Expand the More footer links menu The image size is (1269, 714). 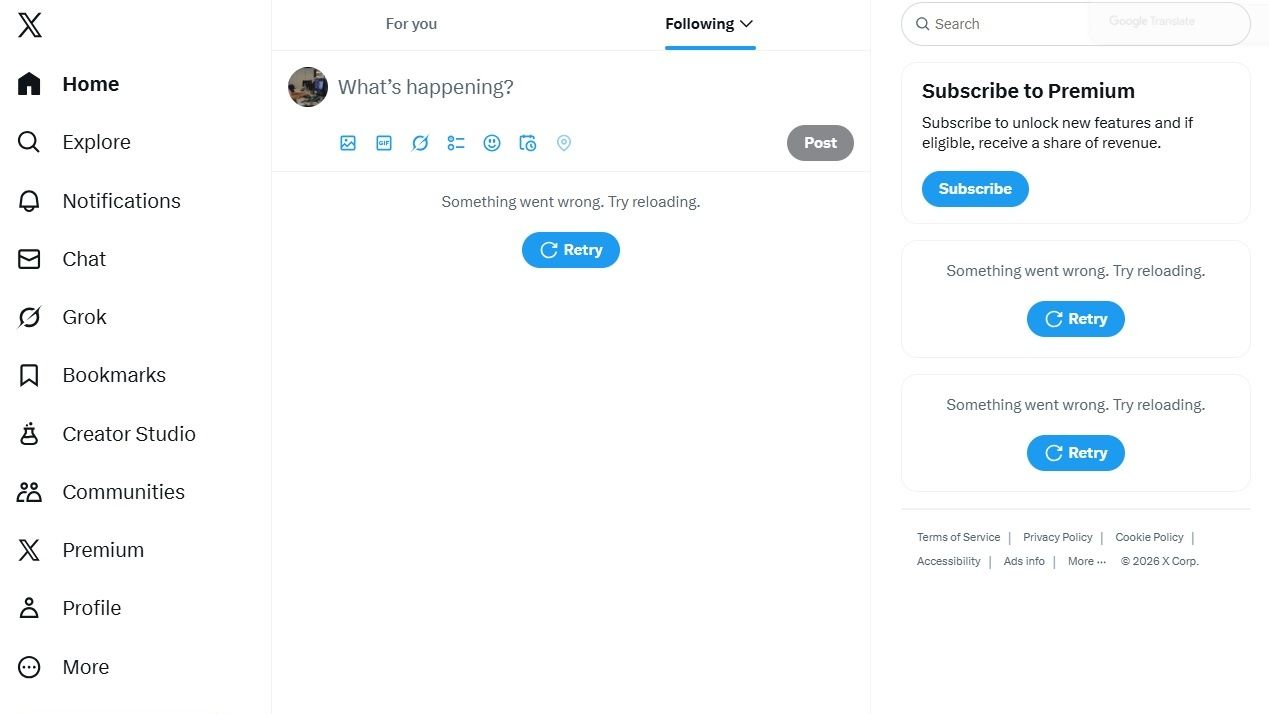point(1086,561)
